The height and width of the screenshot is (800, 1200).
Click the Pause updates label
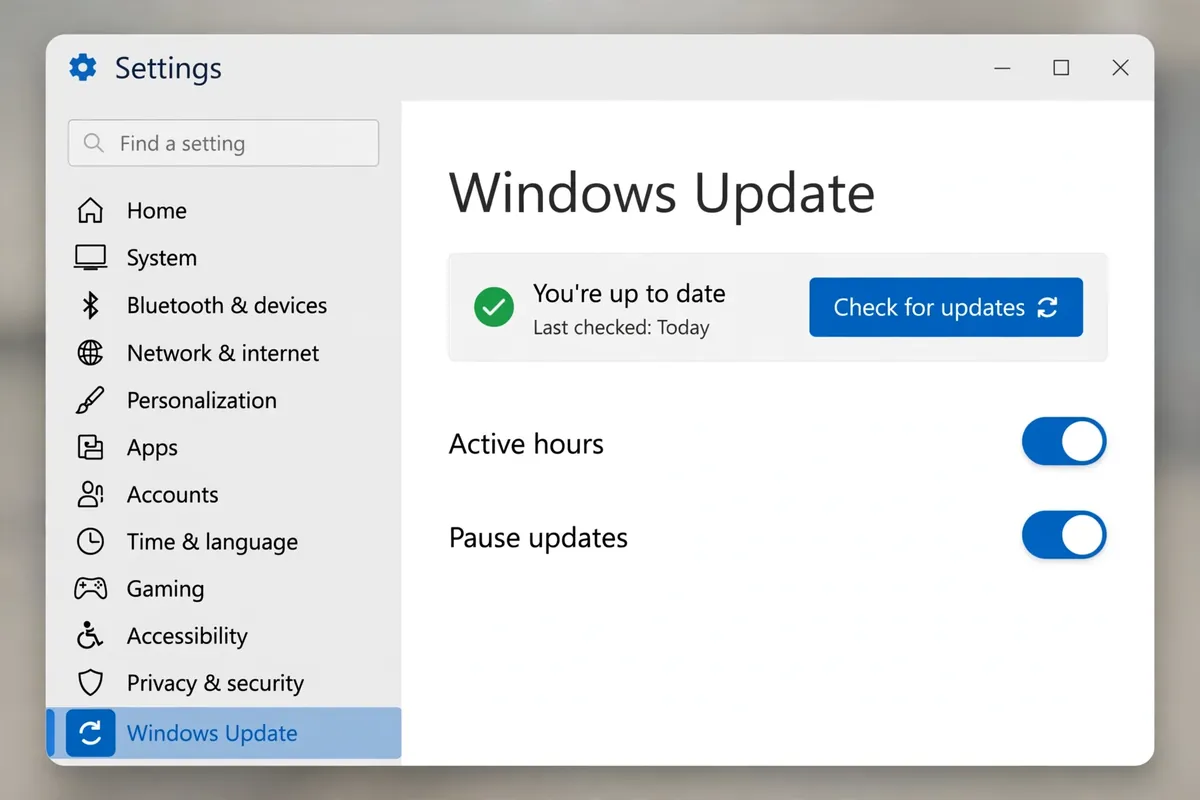pyautogui.click(x=538, y=538)
